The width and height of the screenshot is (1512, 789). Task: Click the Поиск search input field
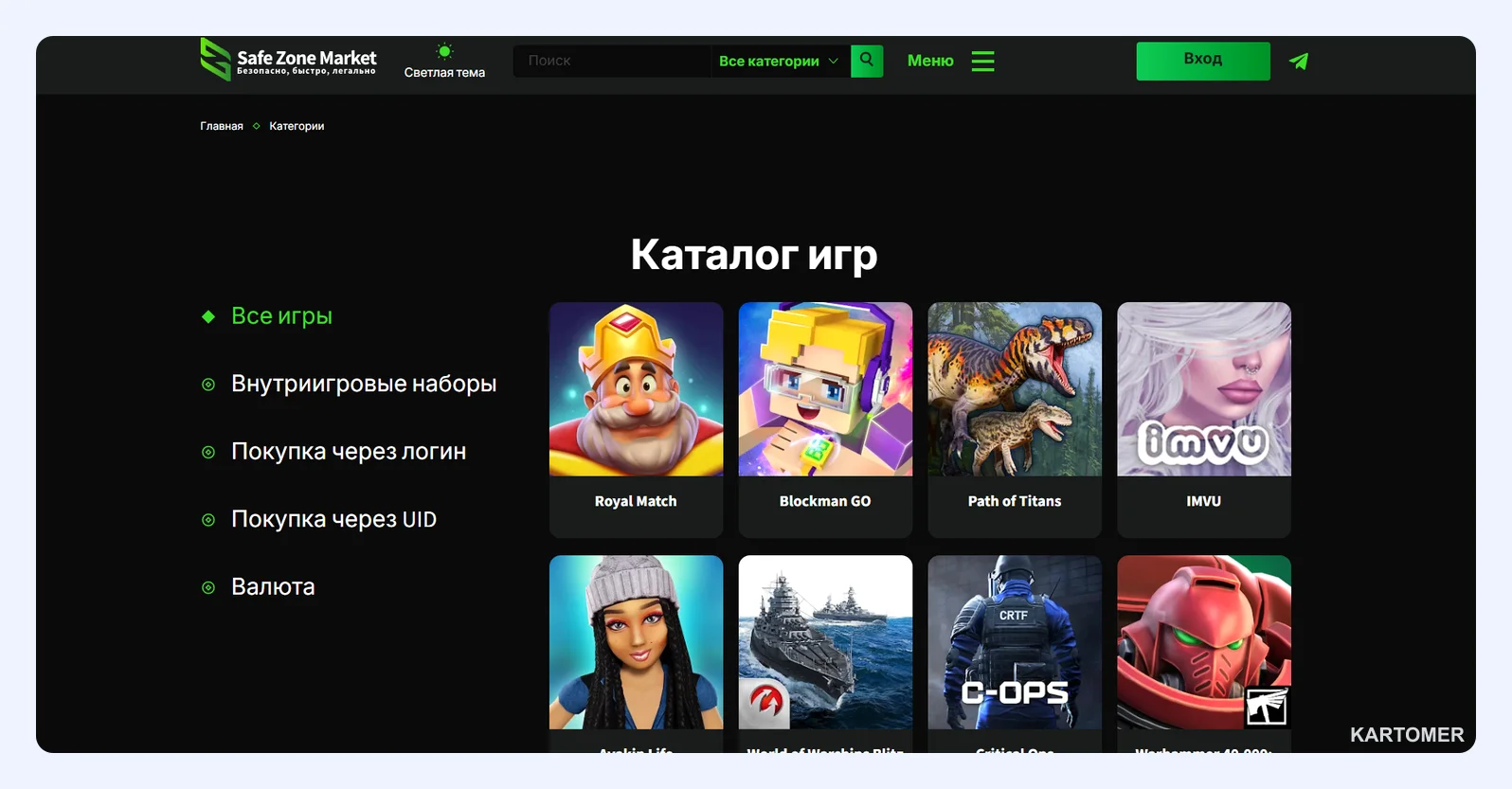611,61
